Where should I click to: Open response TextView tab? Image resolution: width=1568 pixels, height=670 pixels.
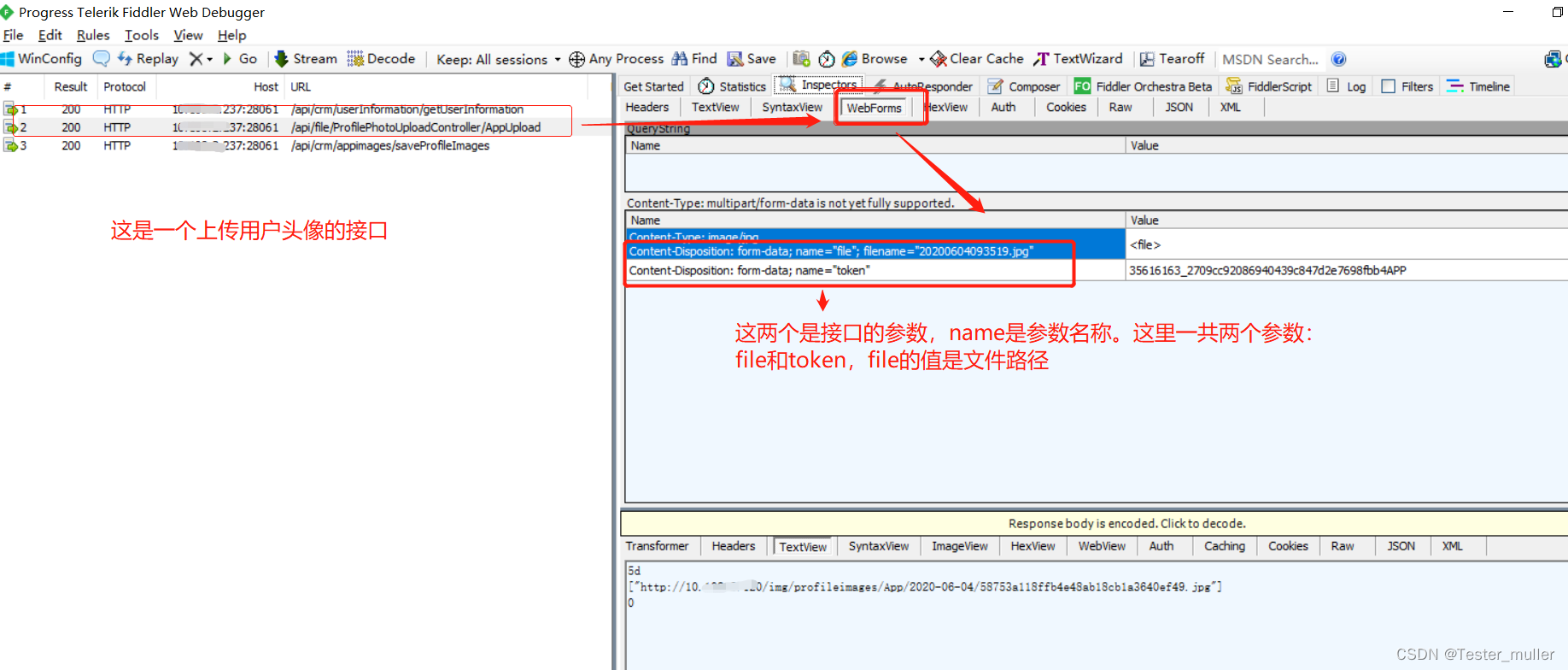pos(803,547)
